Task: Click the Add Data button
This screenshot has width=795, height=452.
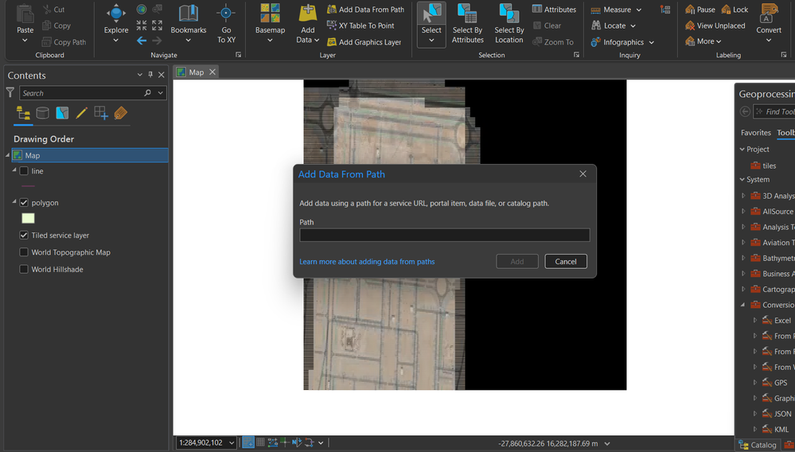Action: point(308,23)
